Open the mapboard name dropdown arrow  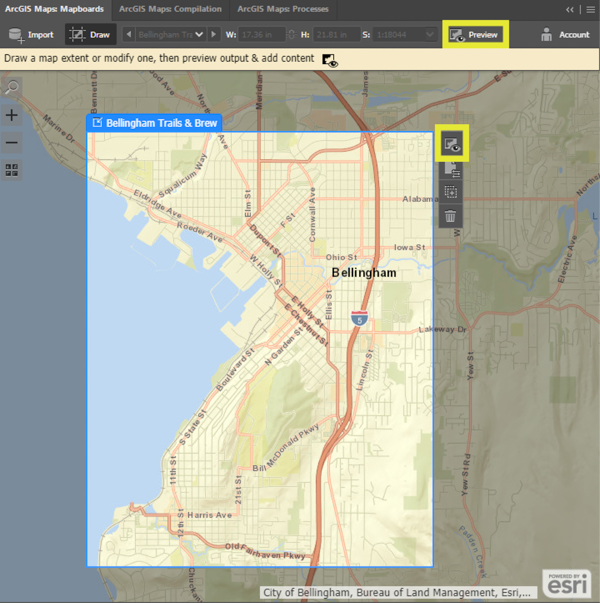click(199, 35)
